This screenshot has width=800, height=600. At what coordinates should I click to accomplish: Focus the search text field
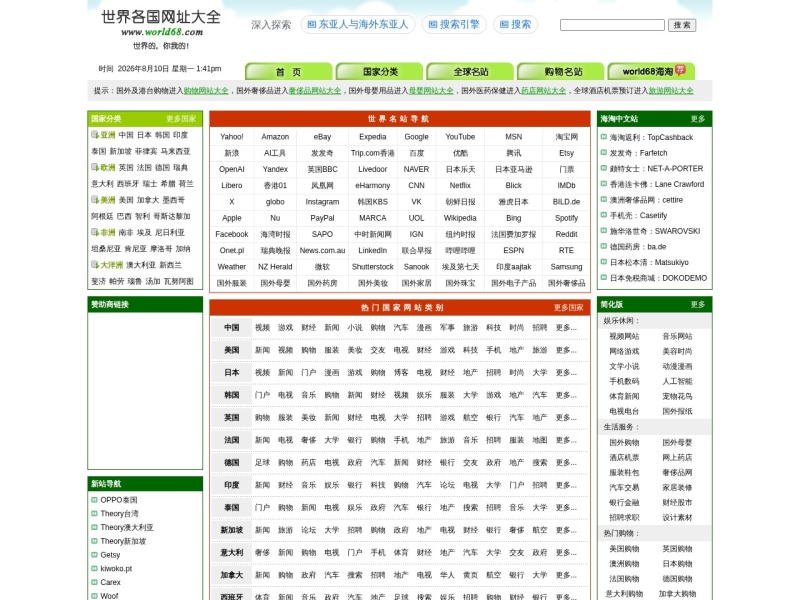click(x=612, y=25)
